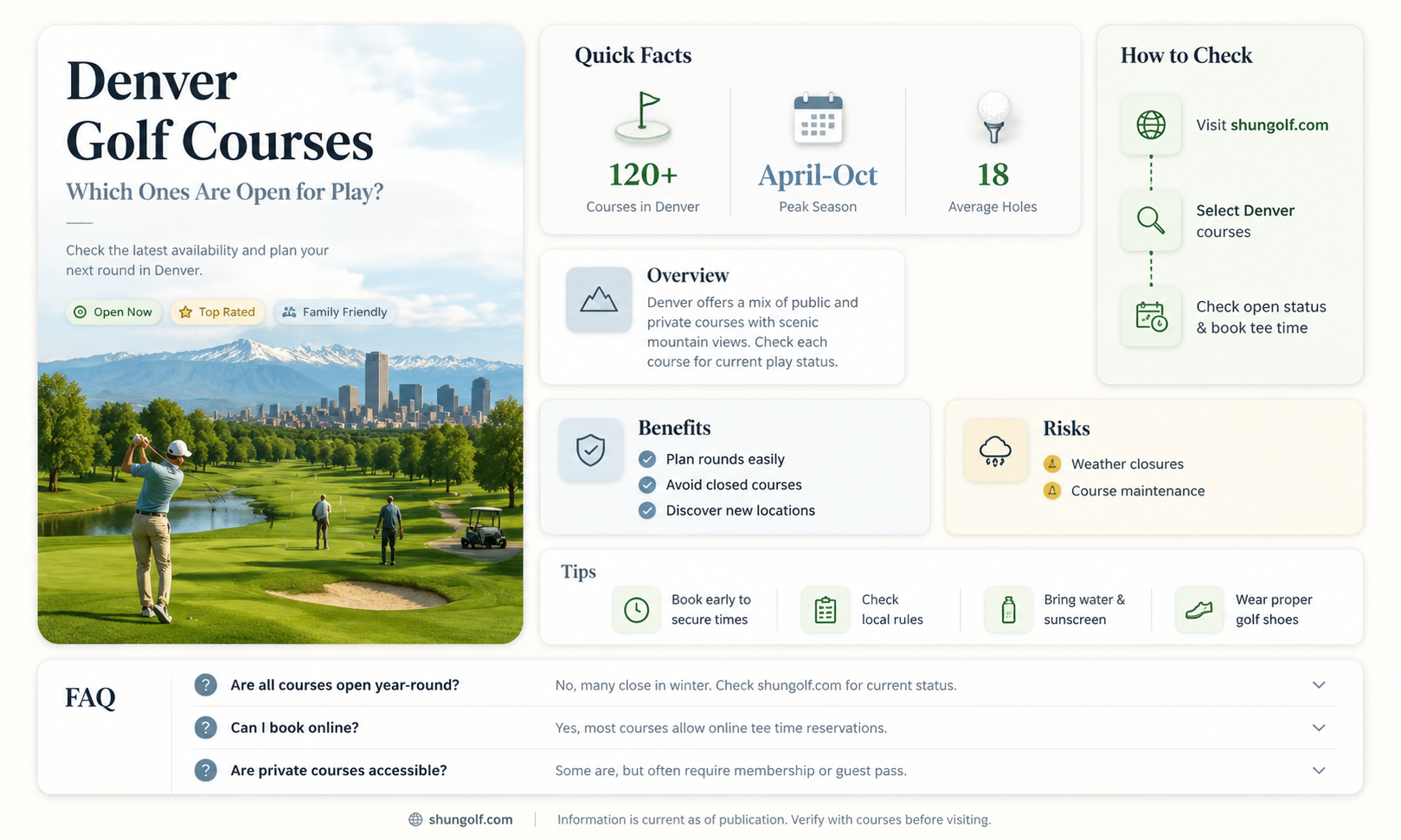Click the 'Denver Golf Courses' main title
1401x840 pixels.
click(x=220, y=111)
